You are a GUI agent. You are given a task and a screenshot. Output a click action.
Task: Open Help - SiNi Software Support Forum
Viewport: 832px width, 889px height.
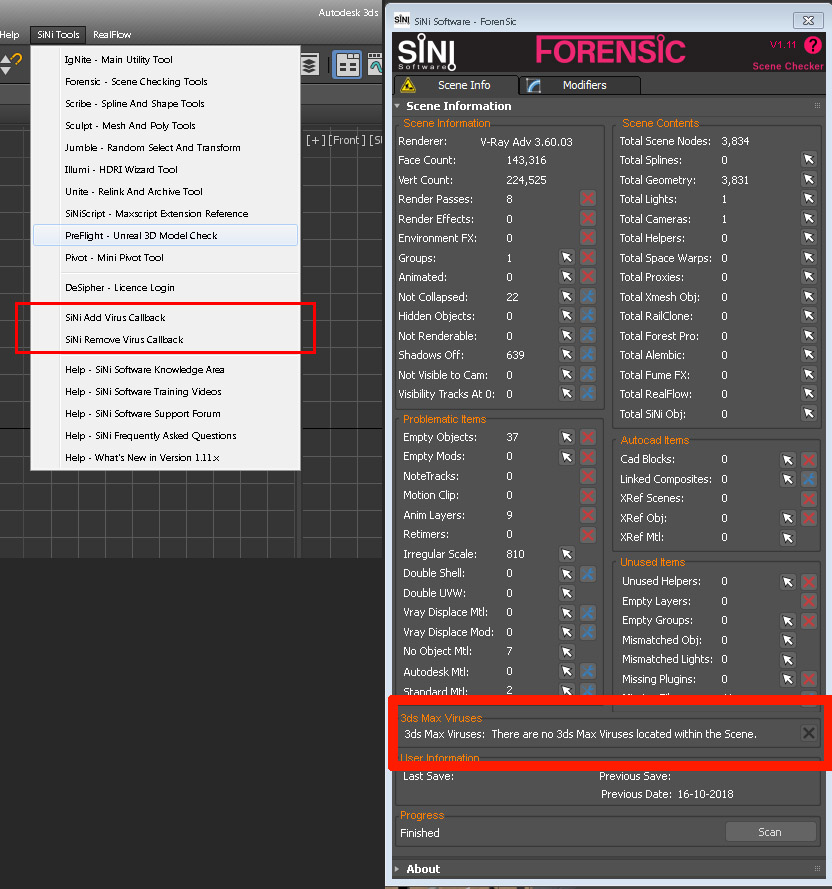pyautogui.click(x=142, y=413)
